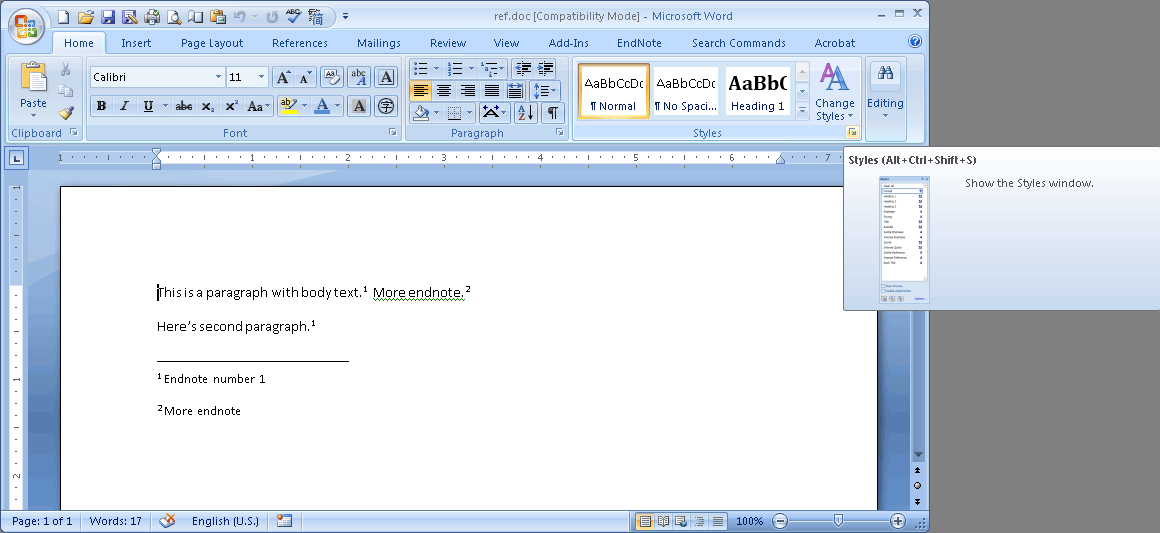Screen dimensions: 1160x533
Task: Toggle Bold formatting
Action: pyautogui.click(x=101, y=107)
